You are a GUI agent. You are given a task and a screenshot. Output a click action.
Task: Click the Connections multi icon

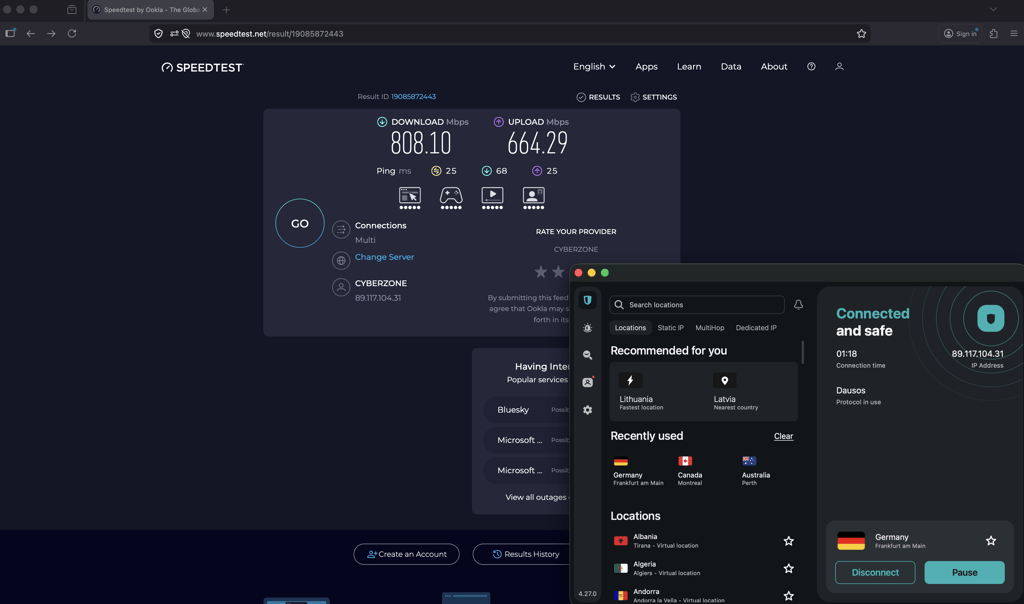(x=341, y=230)
